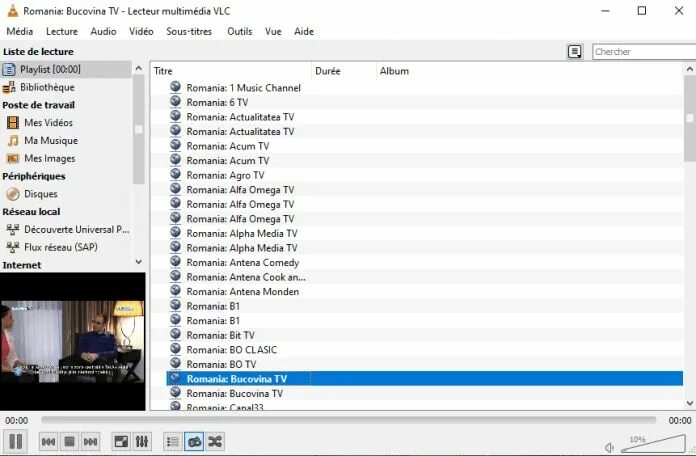
Task: Click the globe icon beside Romania: BO CLASIC
Action: 175,349
